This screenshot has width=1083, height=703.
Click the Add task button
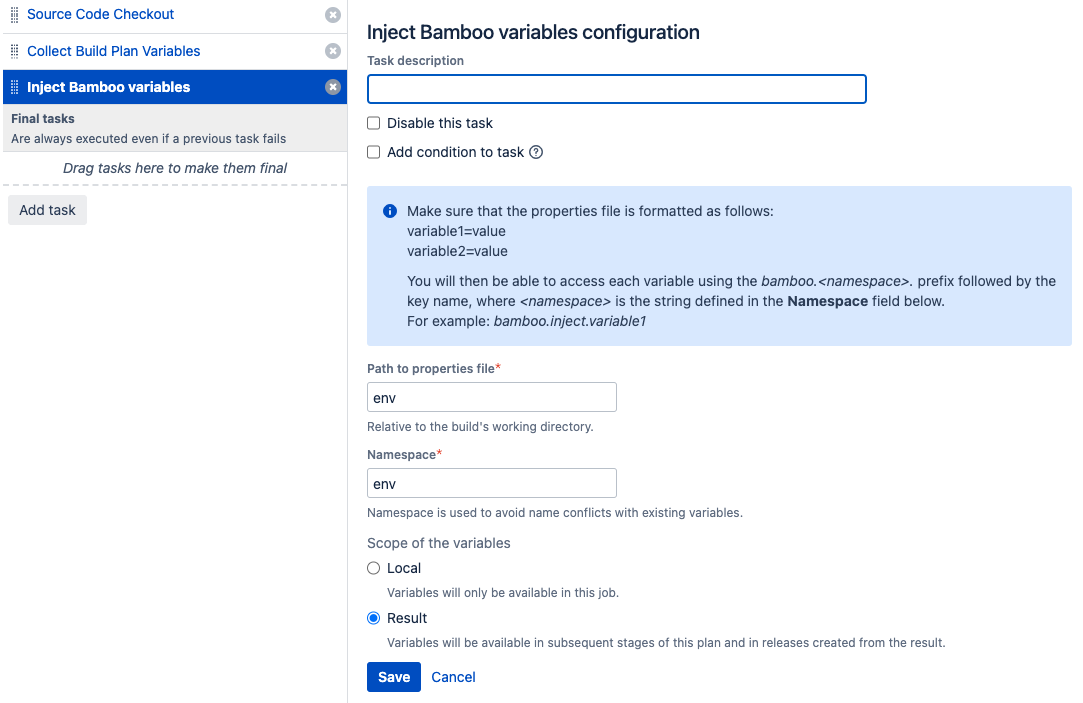click(x=48, y=210)
